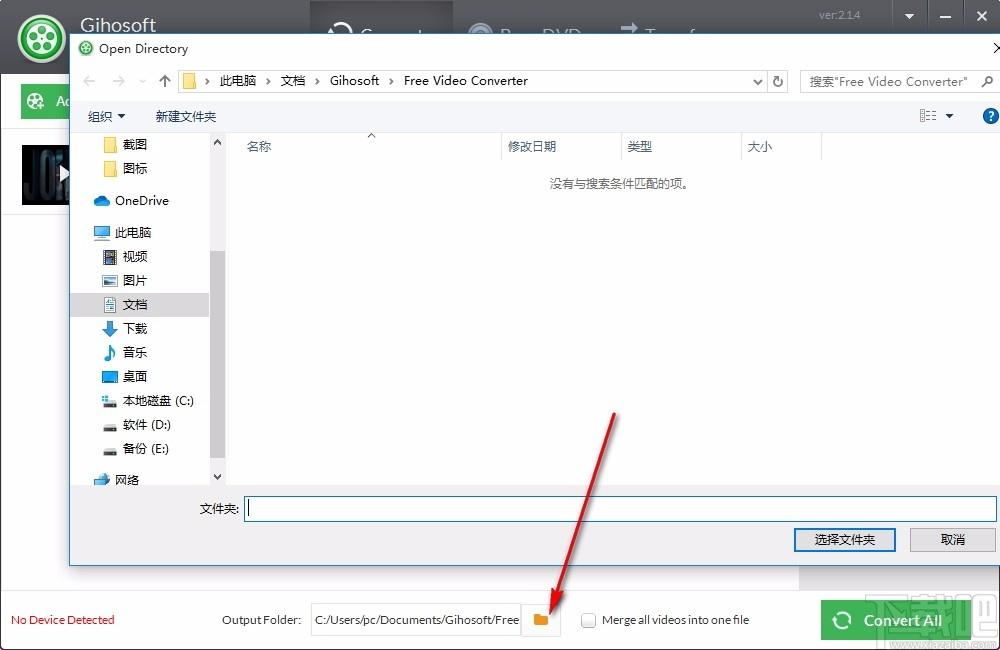Click the 新建文件夹 button
The image size is (1000, 650).
[x=186, y=116]
